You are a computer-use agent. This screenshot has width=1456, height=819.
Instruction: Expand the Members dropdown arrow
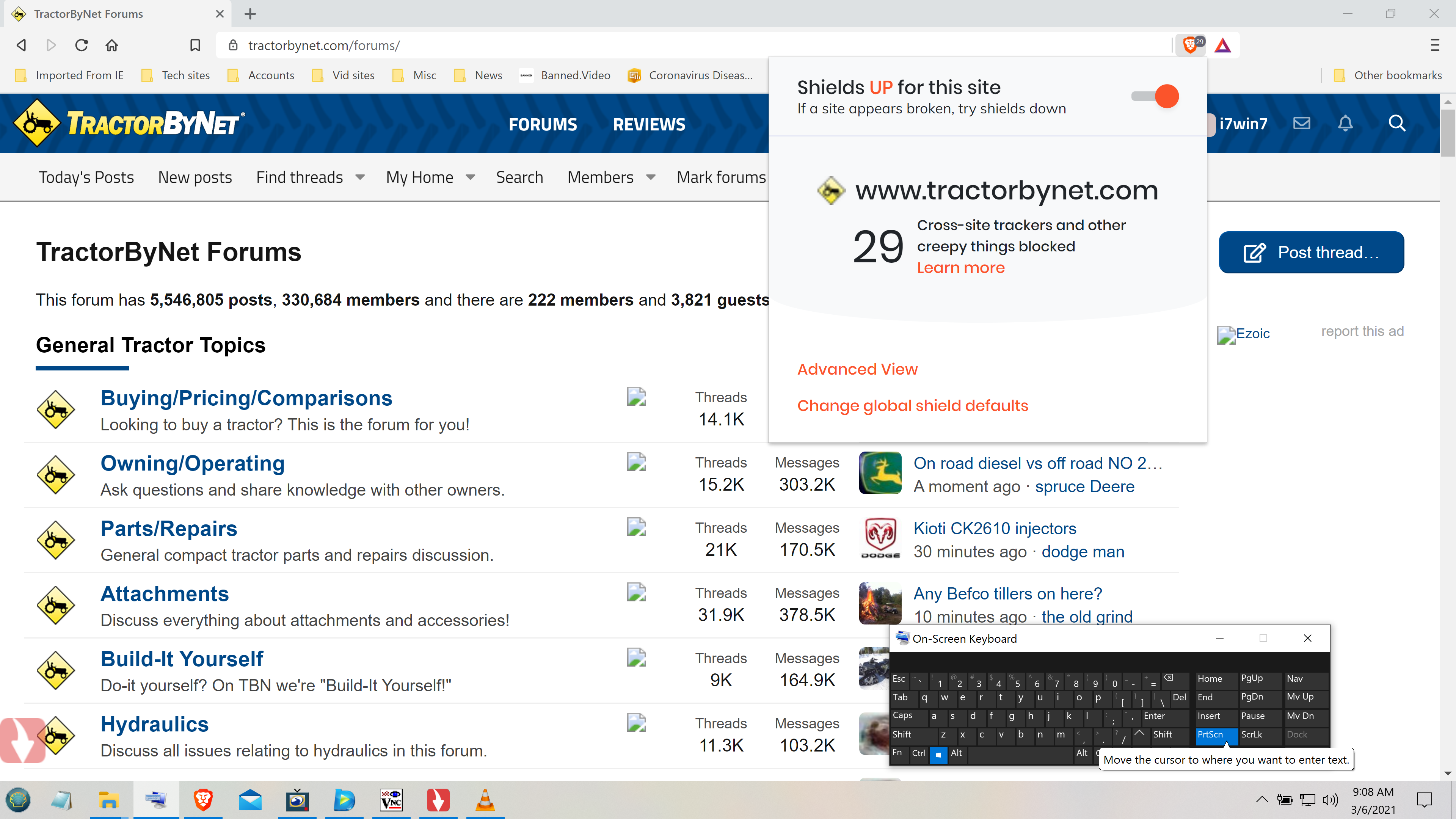tap(651, 177)
